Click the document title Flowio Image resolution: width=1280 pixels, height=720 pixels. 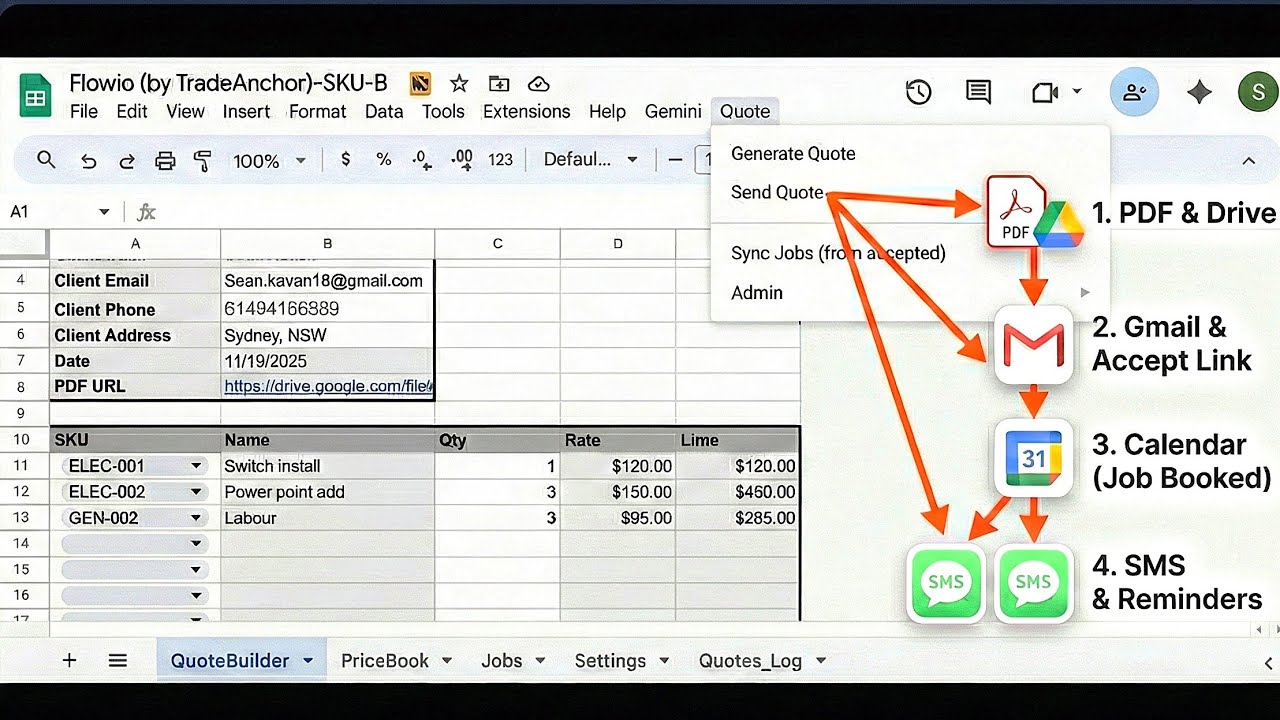point(228,83)
